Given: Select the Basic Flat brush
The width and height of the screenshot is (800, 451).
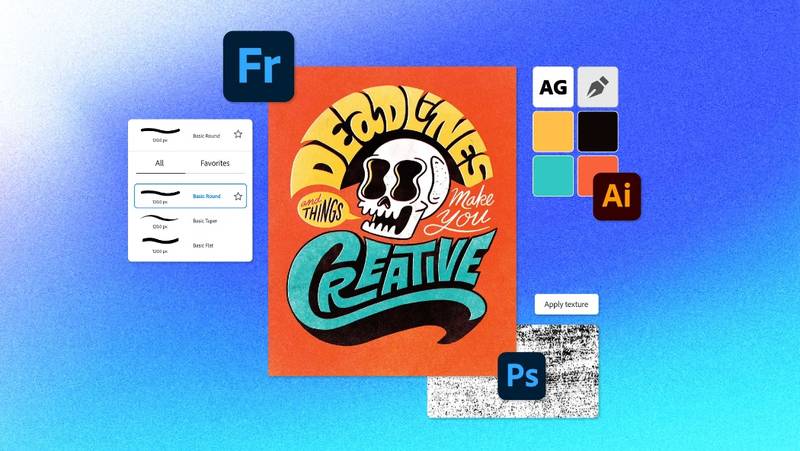Looking at the screenshot, I should (x=190, y=245).
